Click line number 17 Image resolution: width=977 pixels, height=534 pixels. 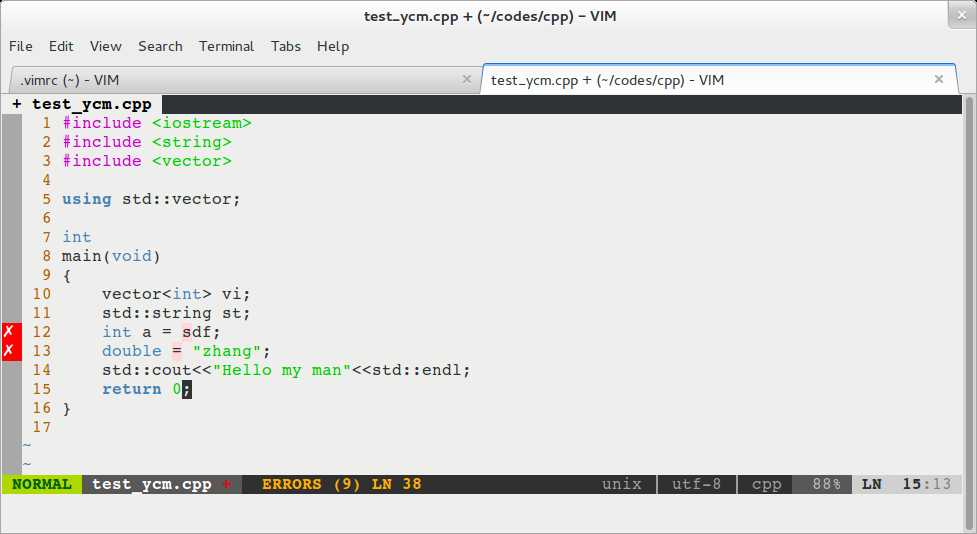click(x=42, y=427)
